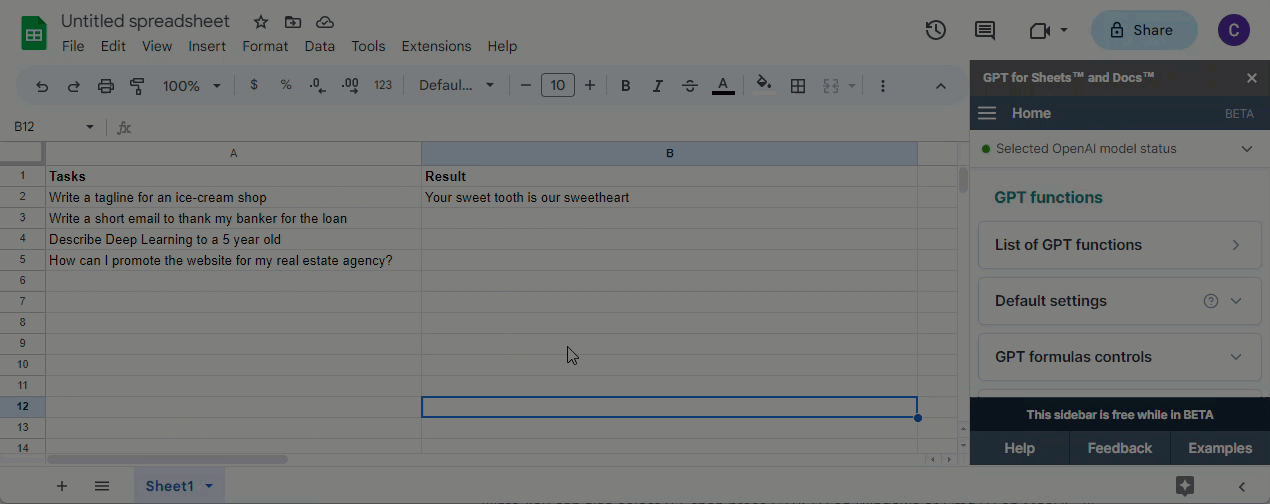Move spreadsheet to a folder
Image resolution: width=1270 pixels, height=504 pixels.
[292, 22]
